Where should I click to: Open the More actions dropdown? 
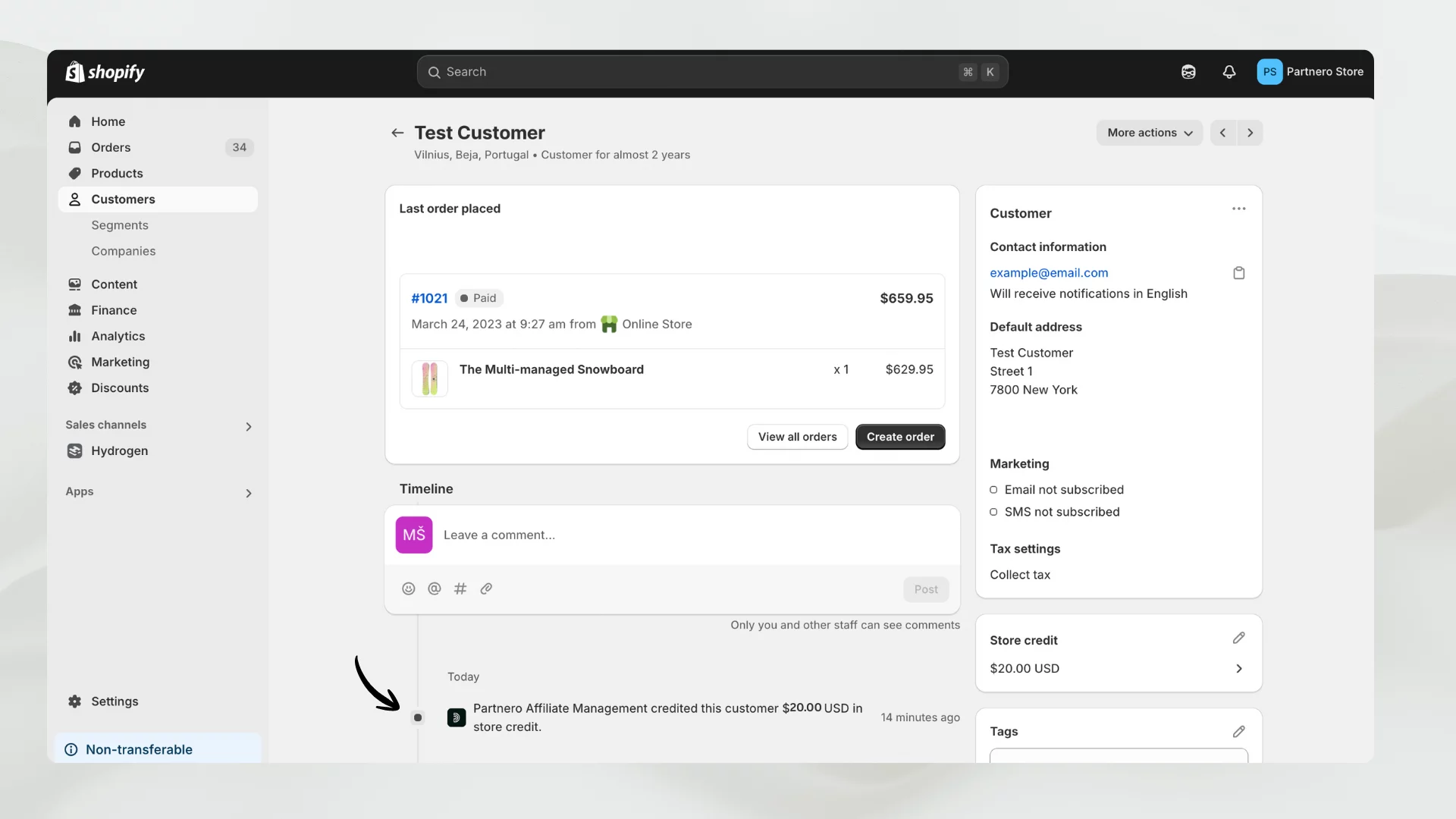pos(1149,133)
